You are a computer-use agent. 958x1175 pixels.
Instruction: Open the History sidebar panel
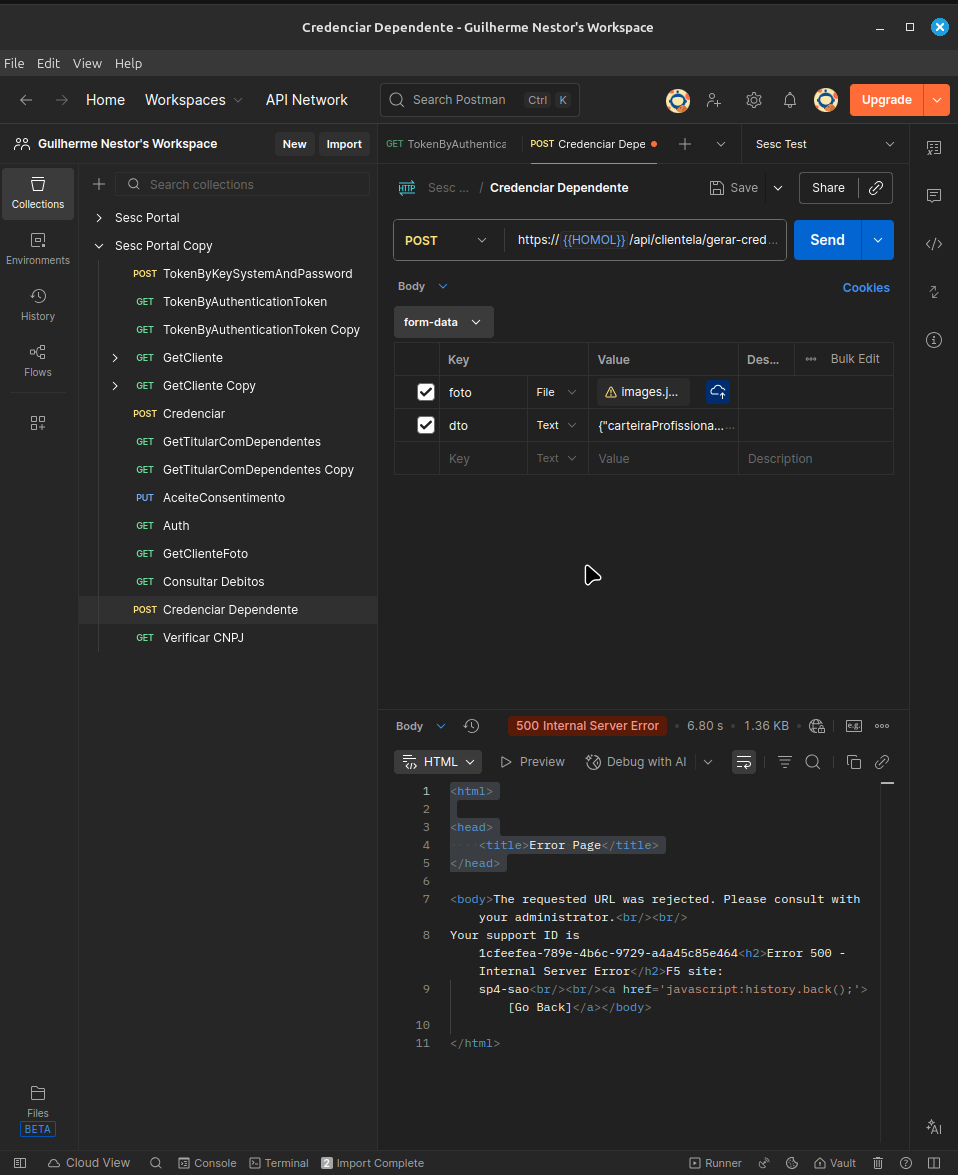(x=38, y=304)
